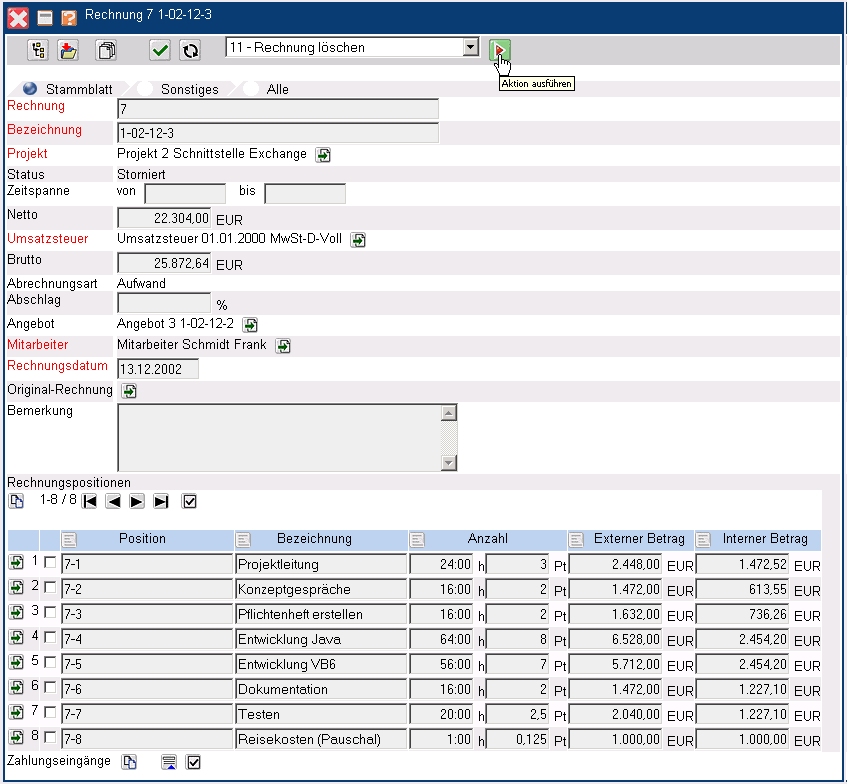The width and height of the screenshot is (847, 784).
Task: Open position row 4 Entwicklung Java
Action: click(17, 638)
